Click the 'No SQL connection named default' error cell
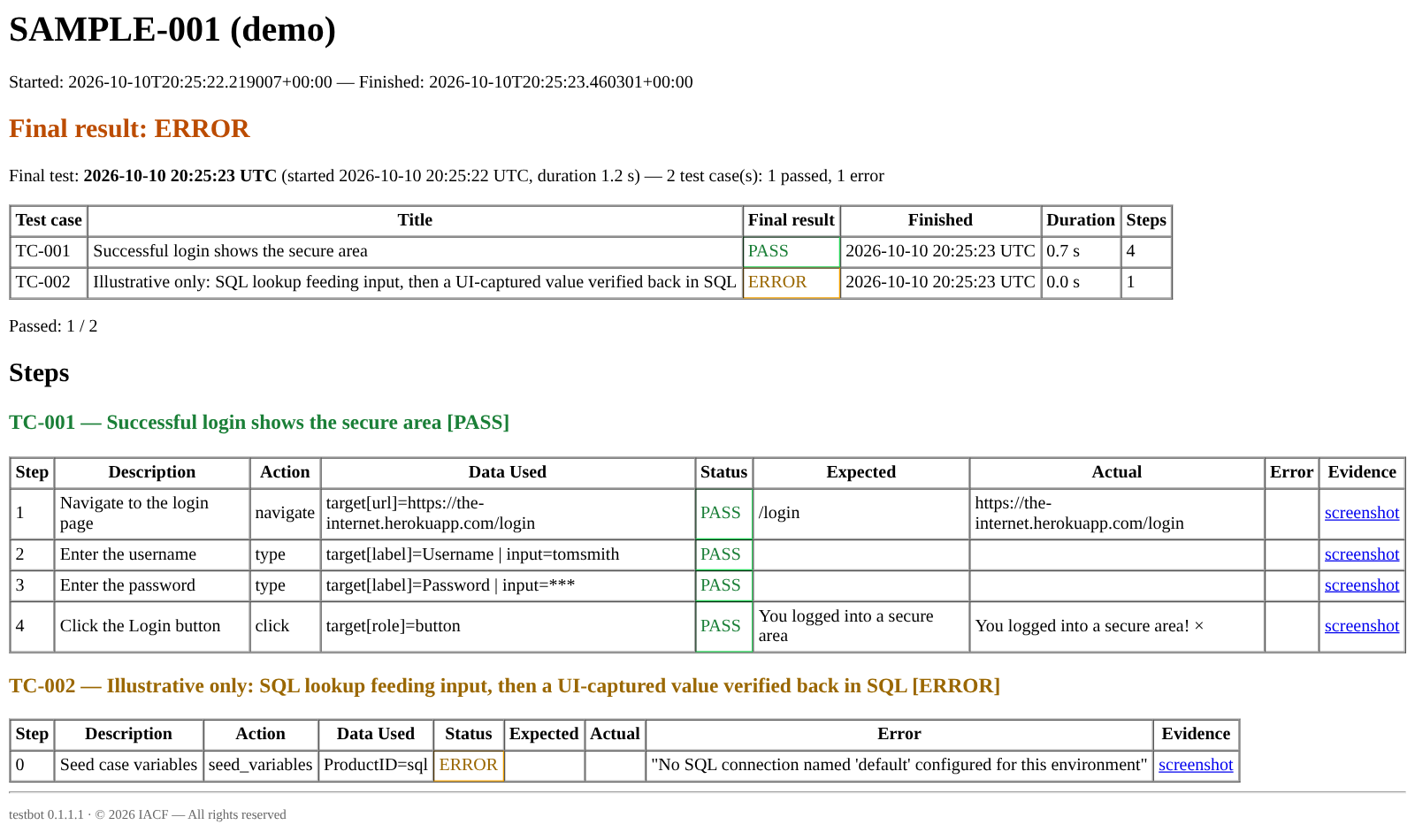The height and width of the screenshot is (840, 1415). (899, 765)
